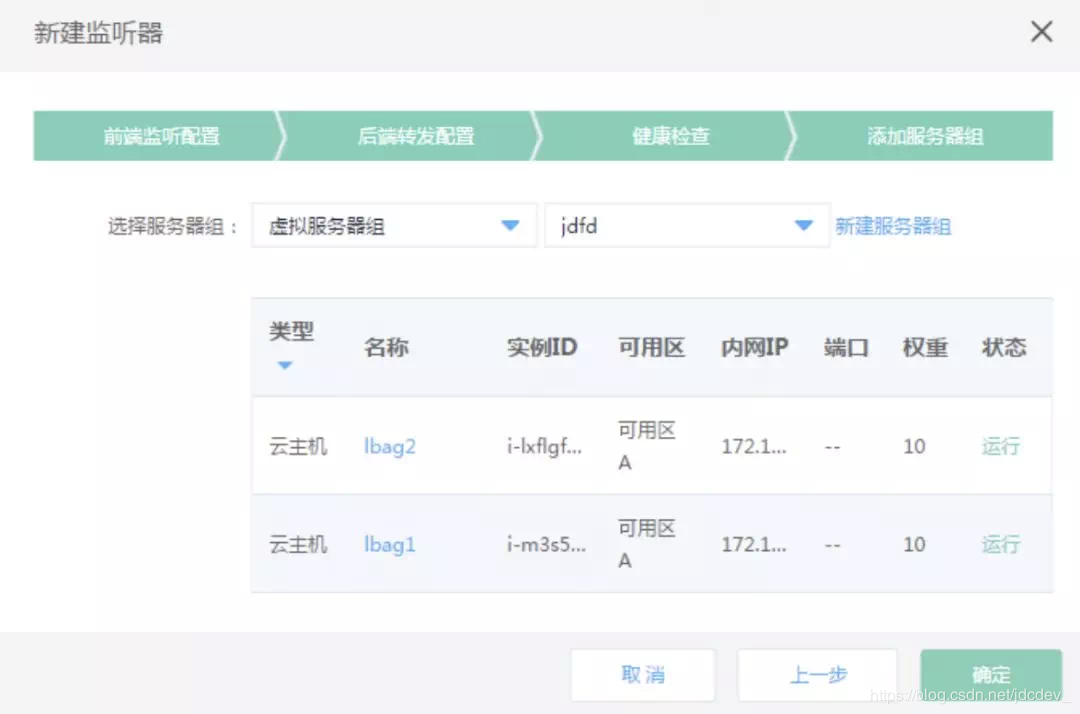Select the lbag2 table row
1080x714 pixels.
pos(650,446)
